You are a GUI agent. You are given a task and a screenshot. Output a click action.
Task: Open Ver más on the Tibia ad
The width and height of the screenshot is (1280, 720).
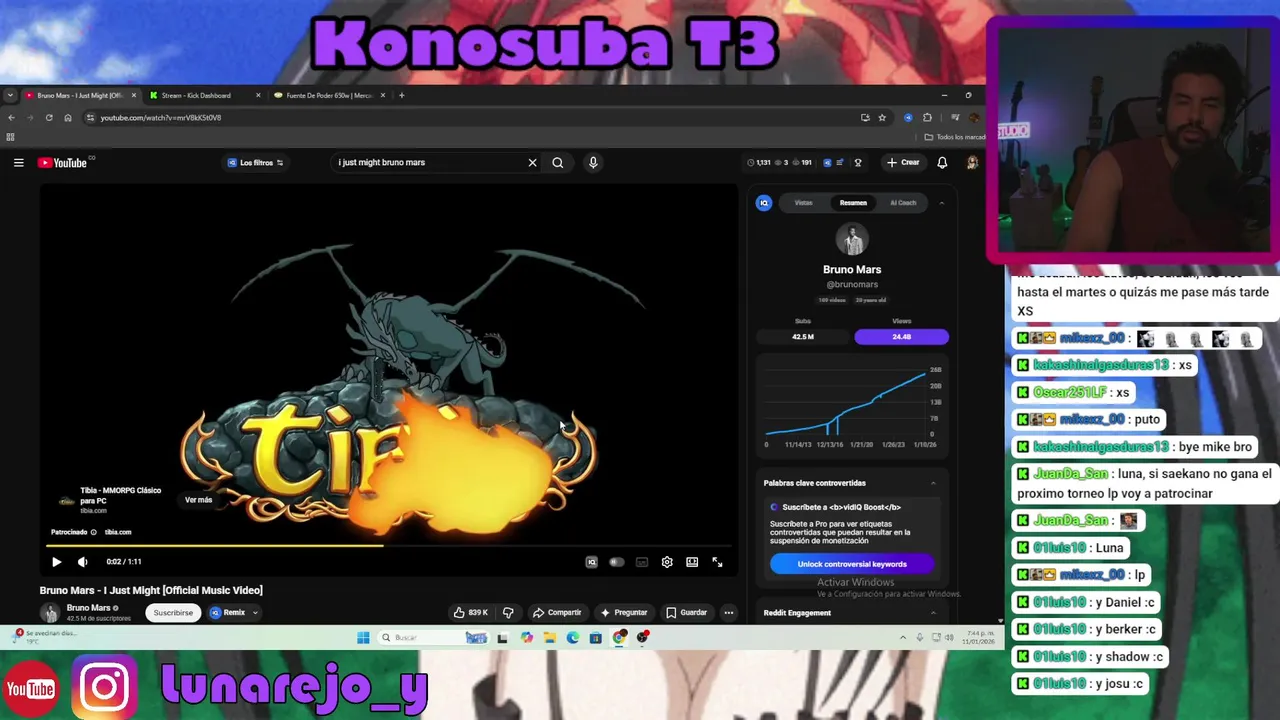[x=198, y=500]
